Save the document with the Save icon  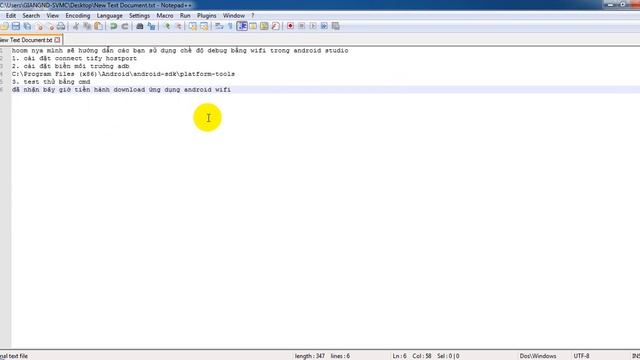[x=16, y=26]
